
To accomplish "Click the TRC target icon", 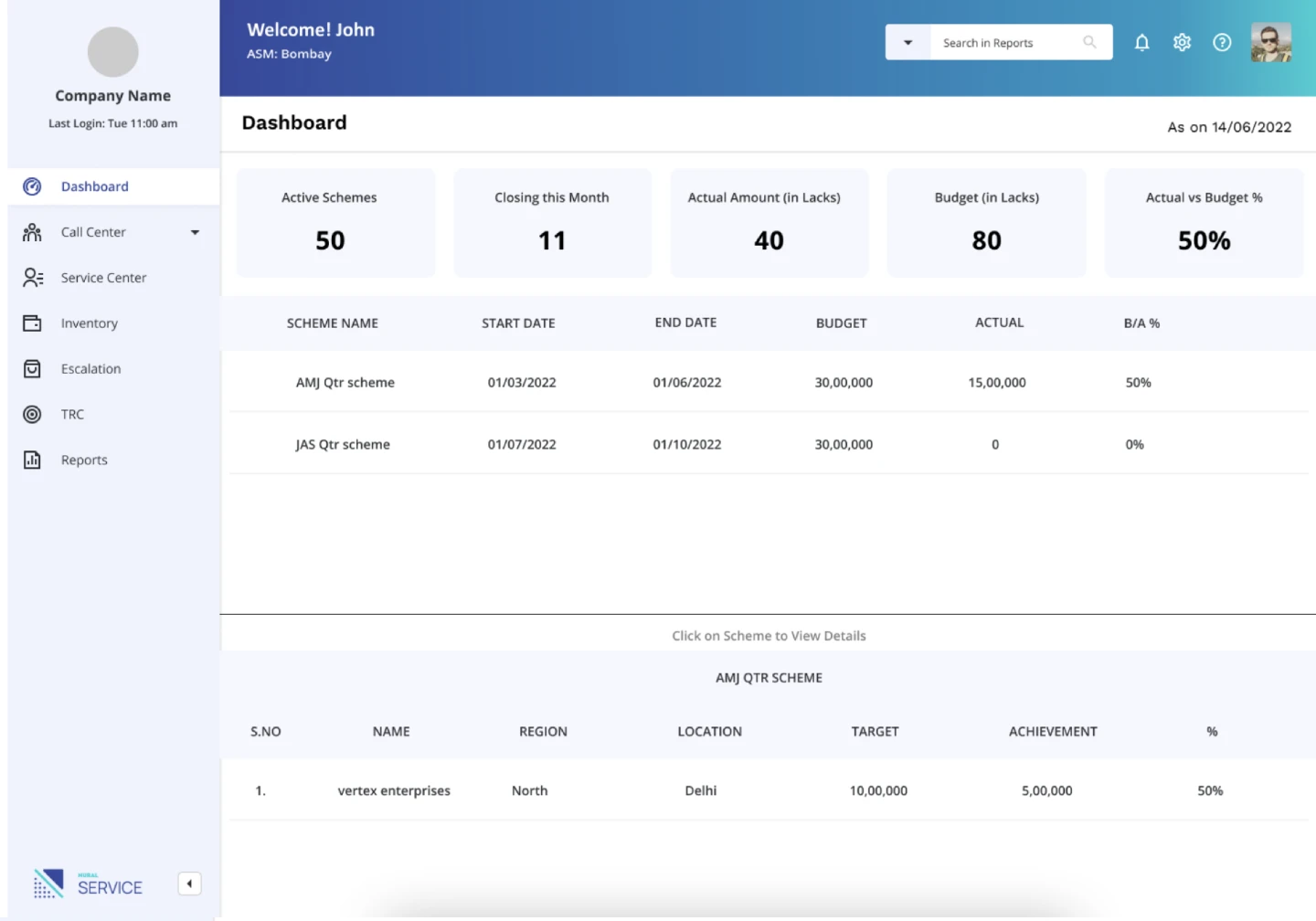I will click(x=32, y=415).
